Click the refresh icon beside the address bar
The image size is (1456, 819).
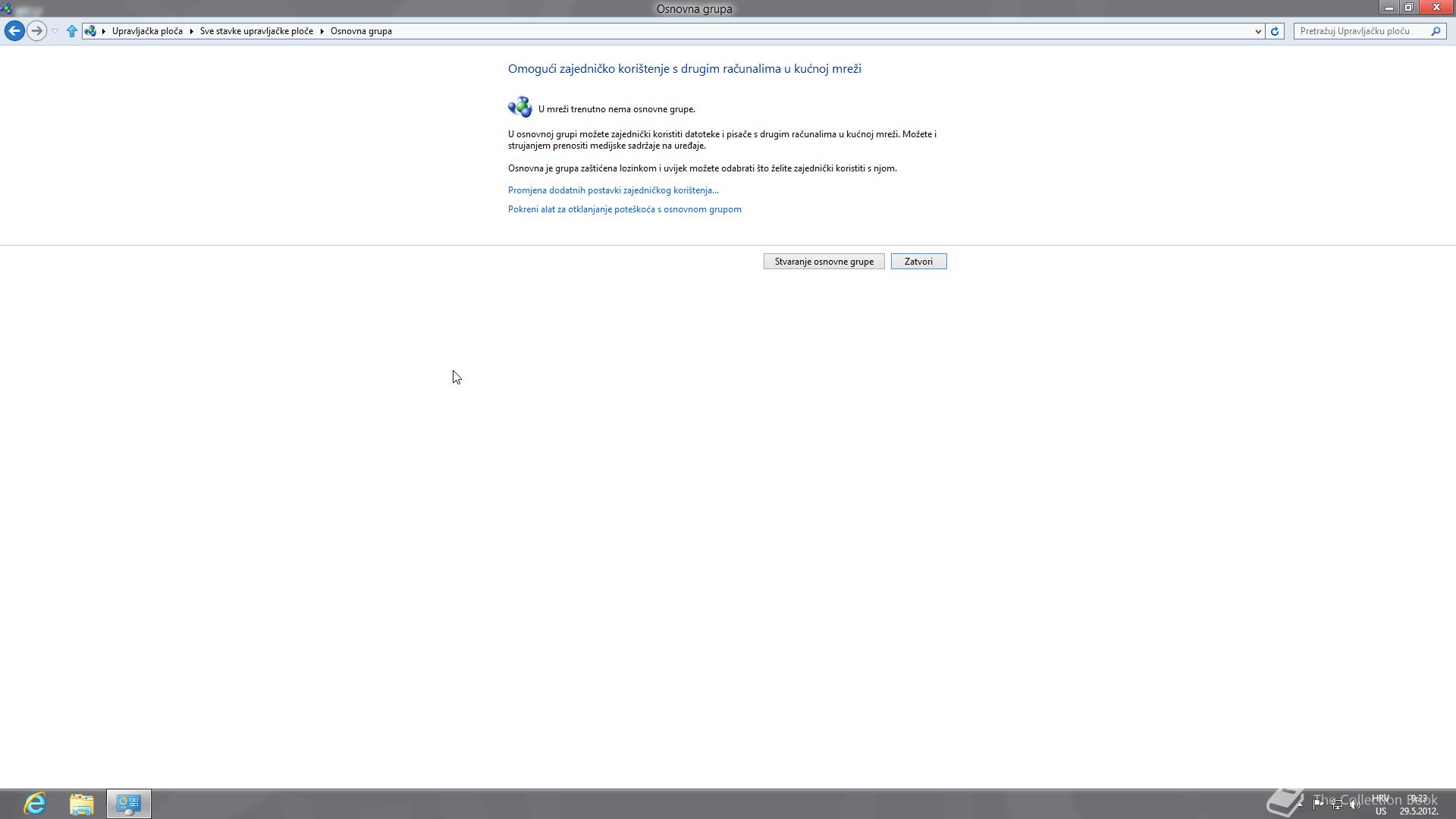coord(1275,31)
